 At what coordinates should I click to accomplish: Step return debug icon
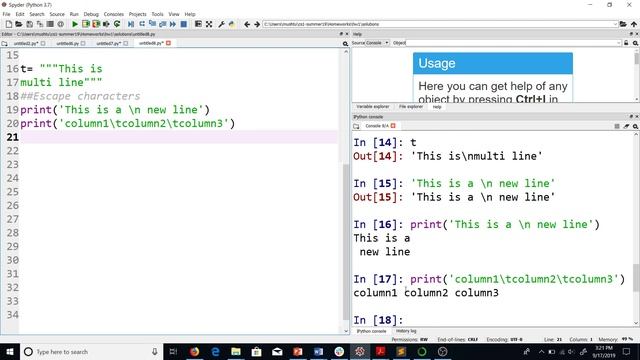(162, 24)
